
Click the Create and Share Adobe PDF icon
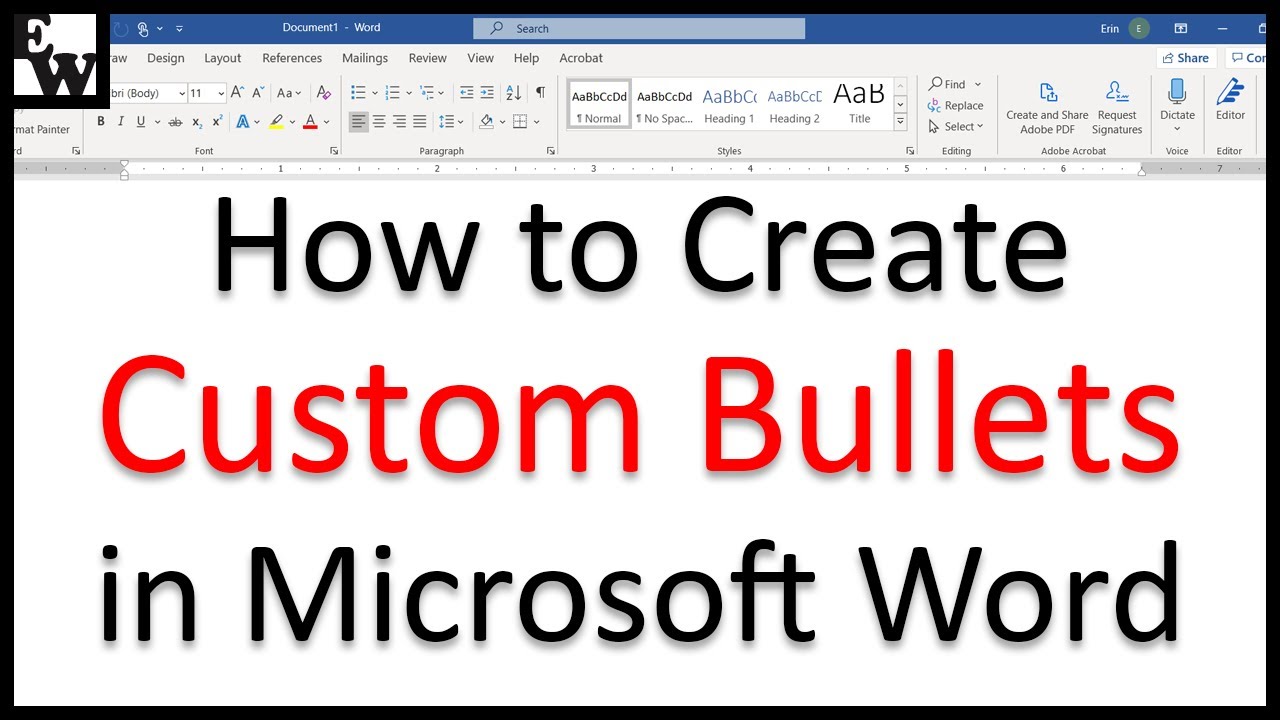(1047, 93)
